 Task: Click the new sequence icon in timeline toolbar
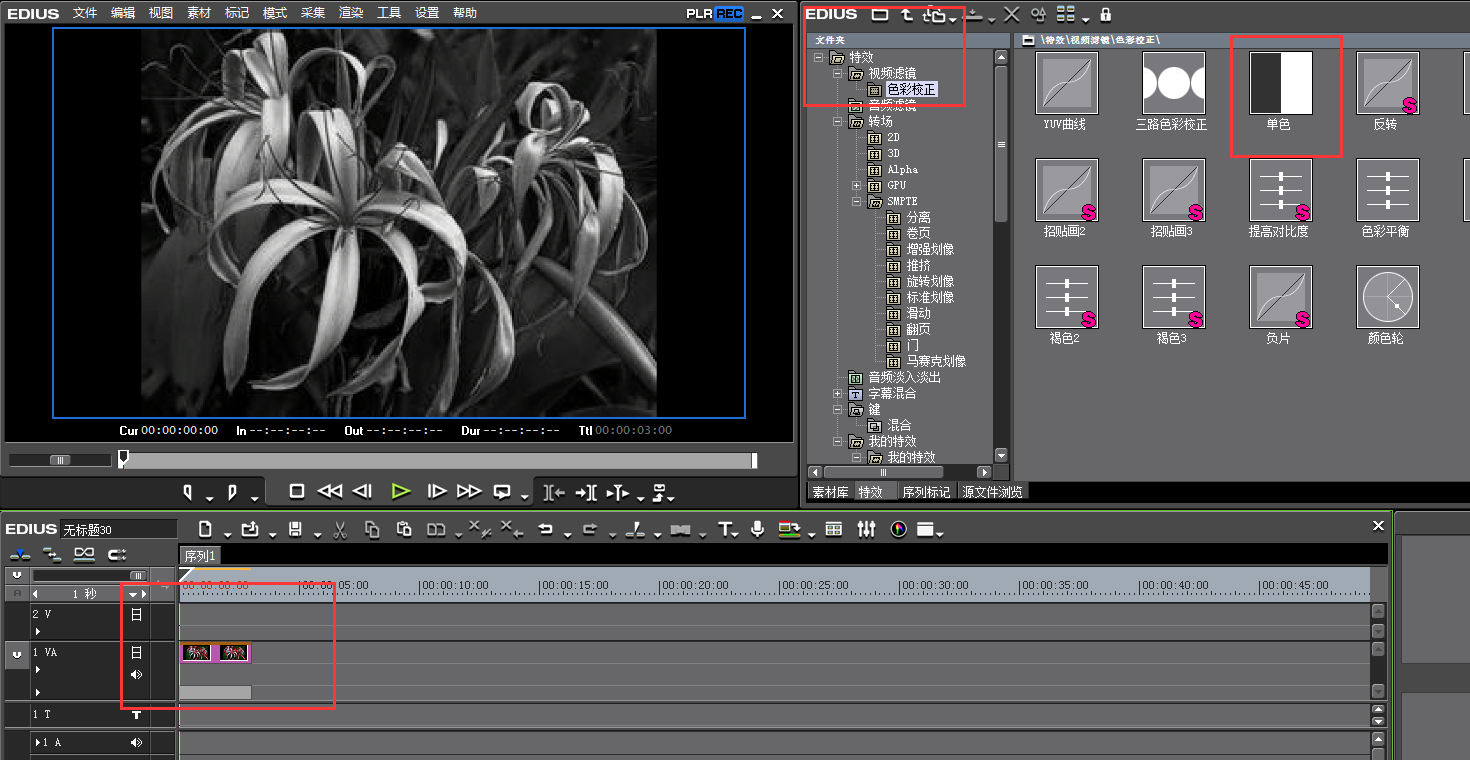[x=205, y=529]
